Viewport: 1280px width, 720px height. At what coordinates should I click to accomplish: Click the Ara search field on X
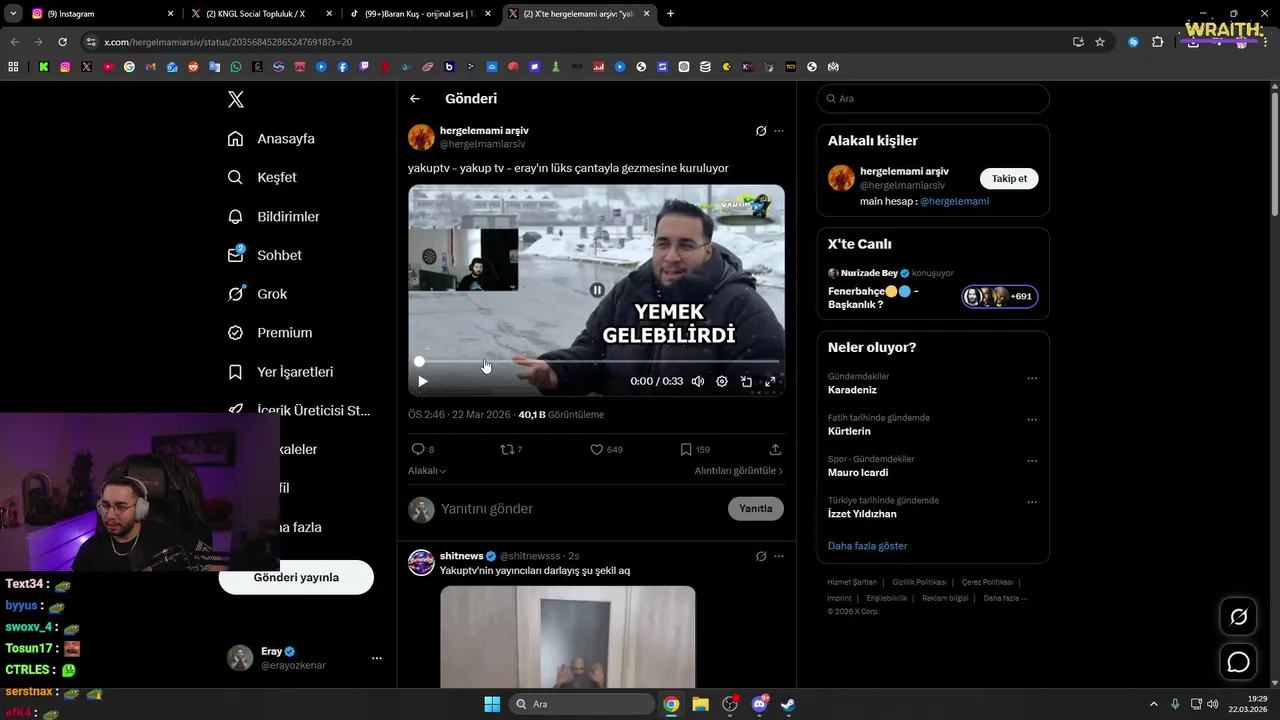(x=933, y=99)
